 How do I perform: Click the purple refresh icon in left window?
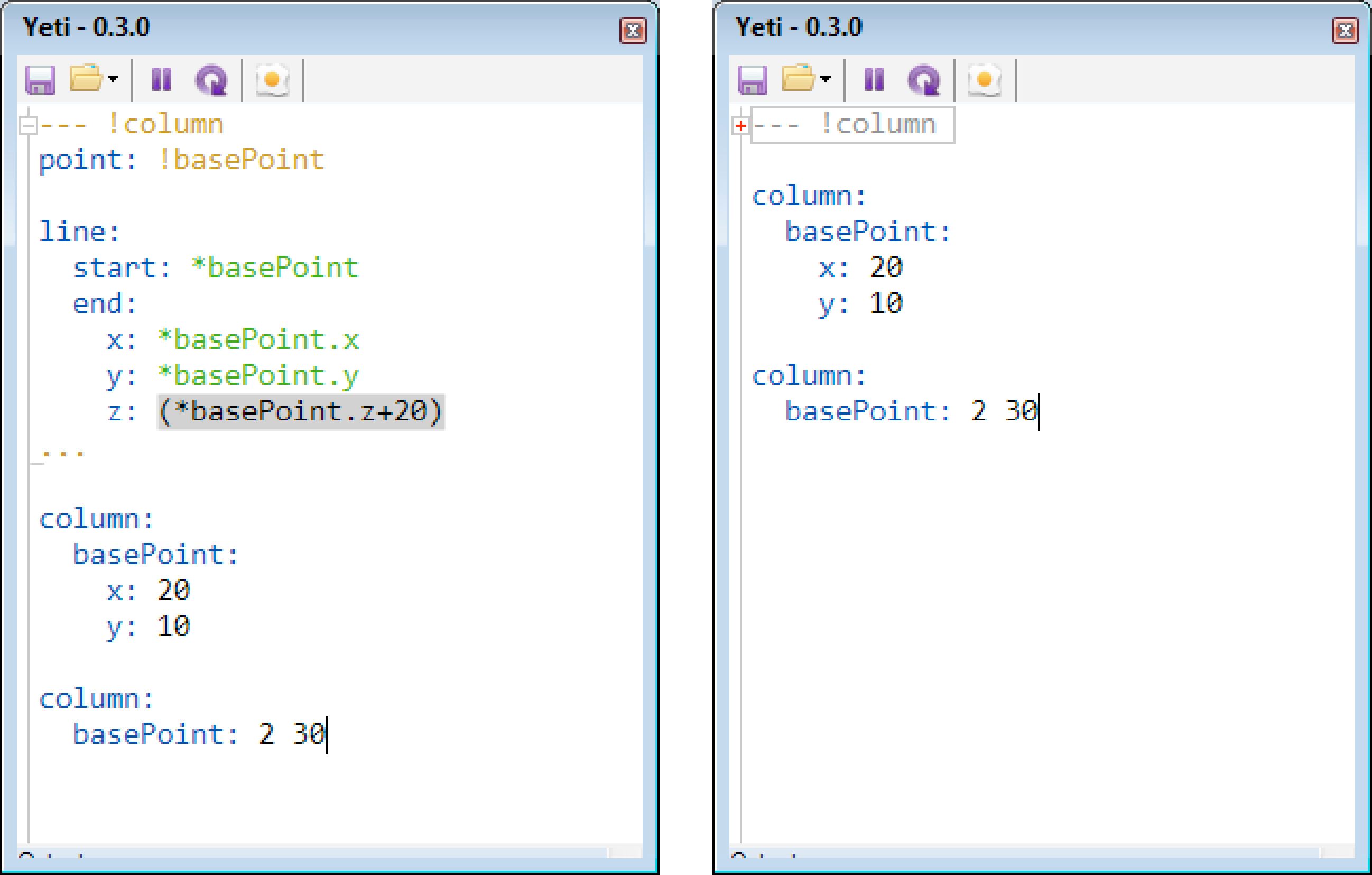[x=212, y=80]
